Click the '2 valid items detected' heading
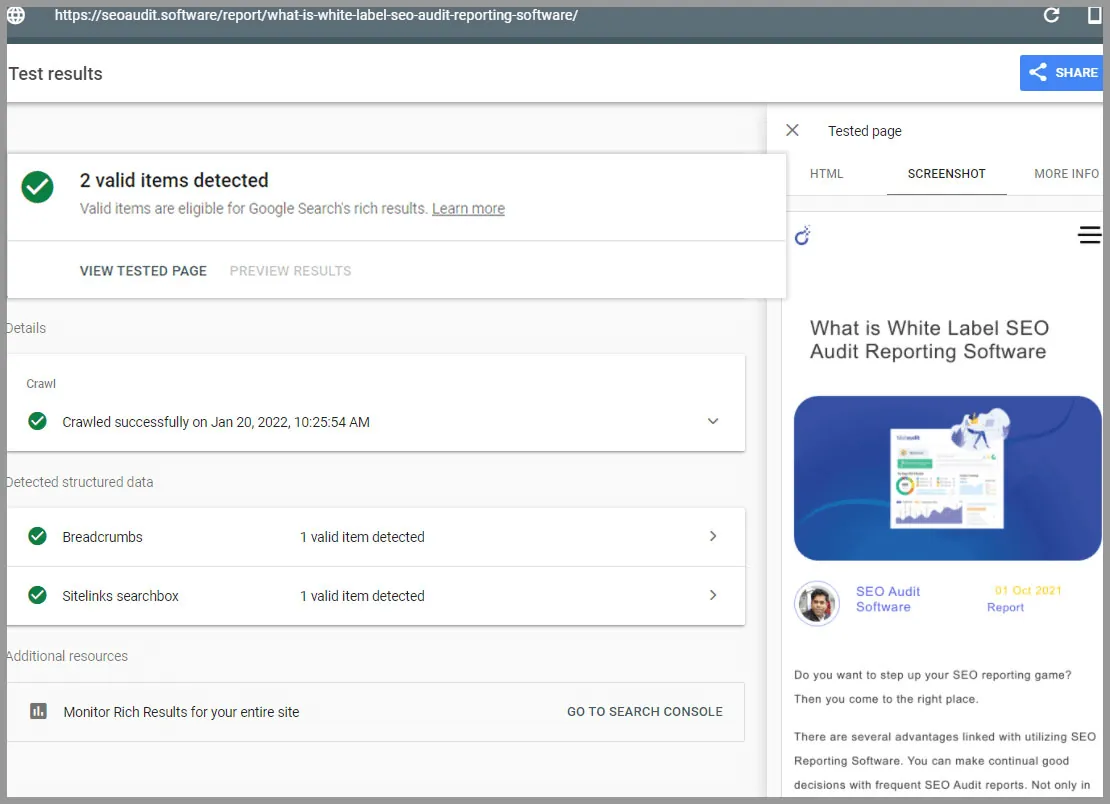Viewport: 1110px width, 804px height. [174, 180]
